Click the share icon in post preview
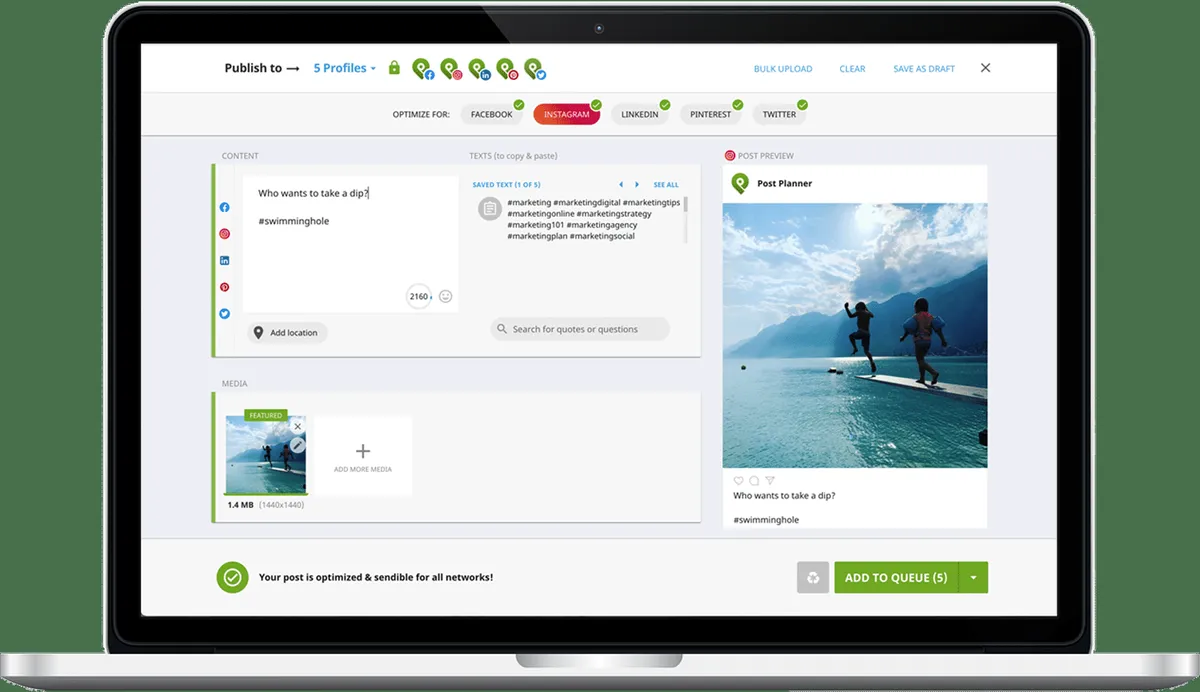The width and height of the screenshot is (1200, 692). click(769, 480)
